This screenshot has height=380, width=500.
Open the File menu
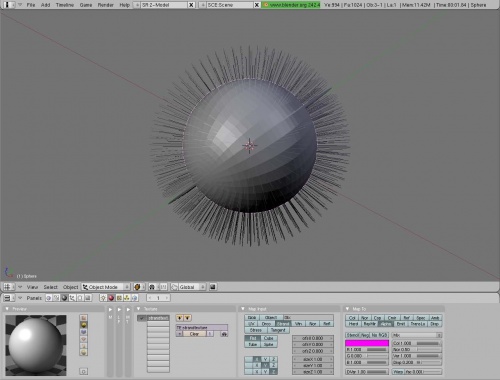click(31, 5)
